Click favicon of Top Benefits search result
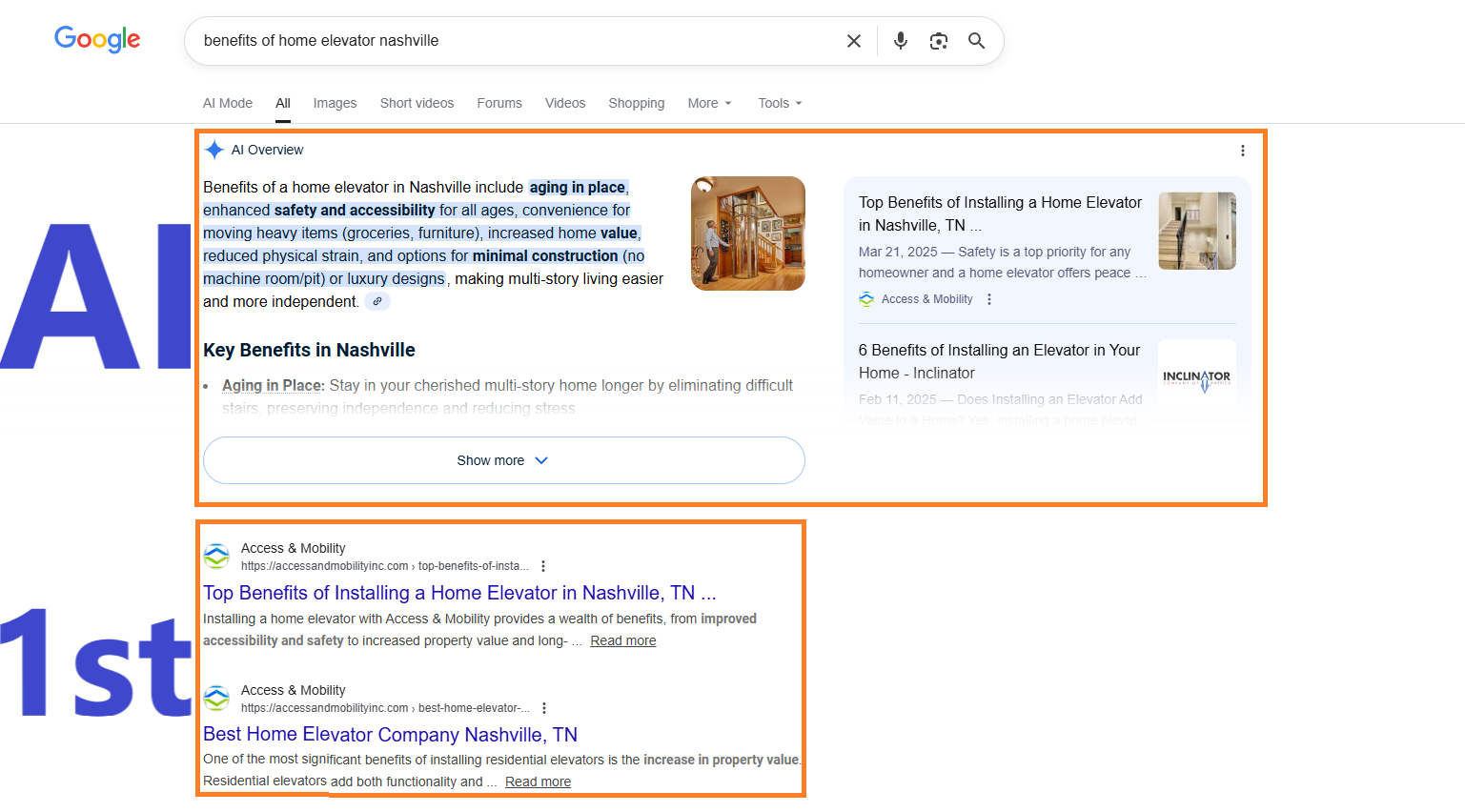This screenshot has height=812, width=1465. pos(217,556)
